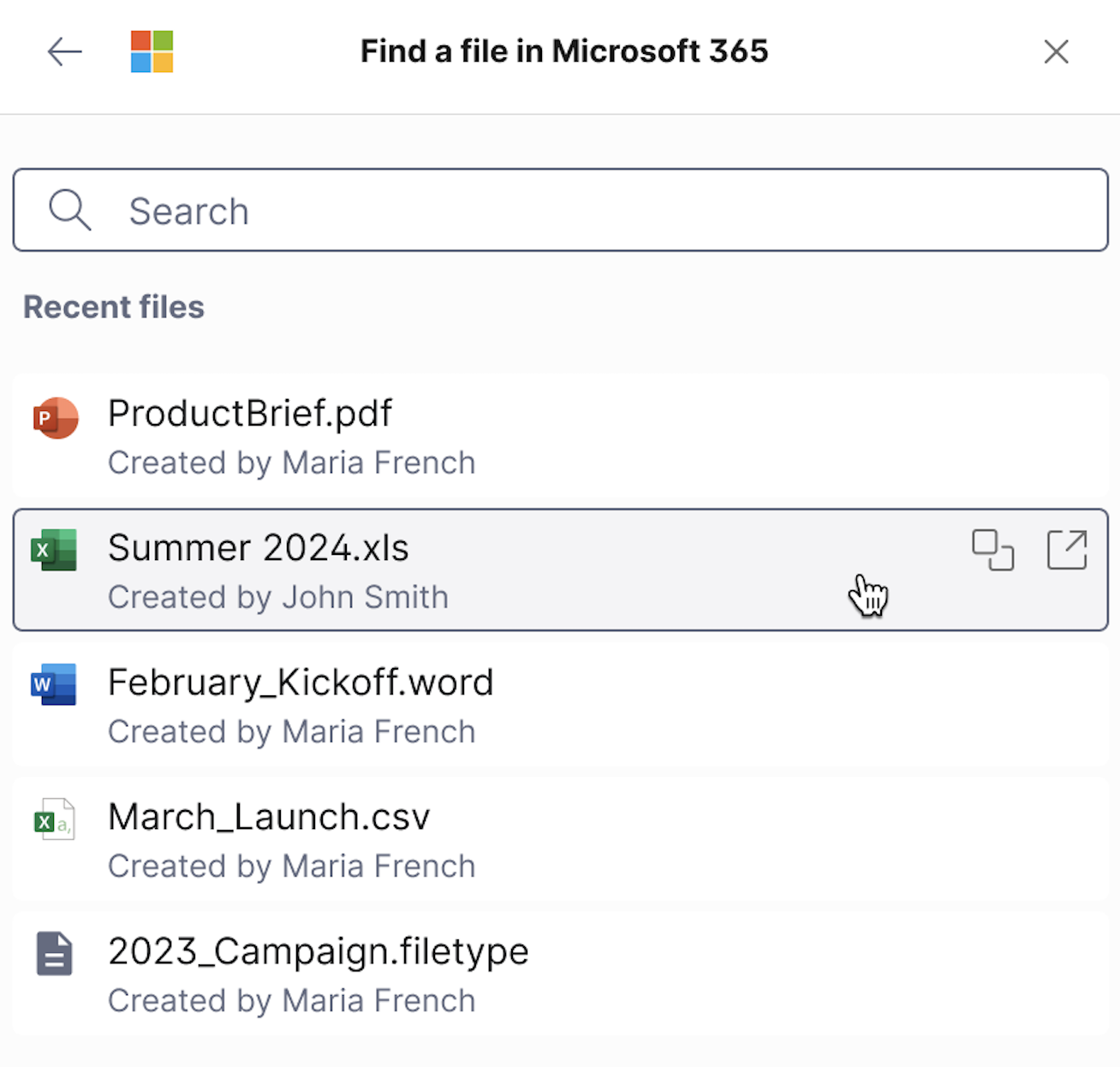Click the Word icon beside February_Kickoff.word
The width and height of the screenshot is (1120, 1067).
pyautogui.click(x=54, y=684)
